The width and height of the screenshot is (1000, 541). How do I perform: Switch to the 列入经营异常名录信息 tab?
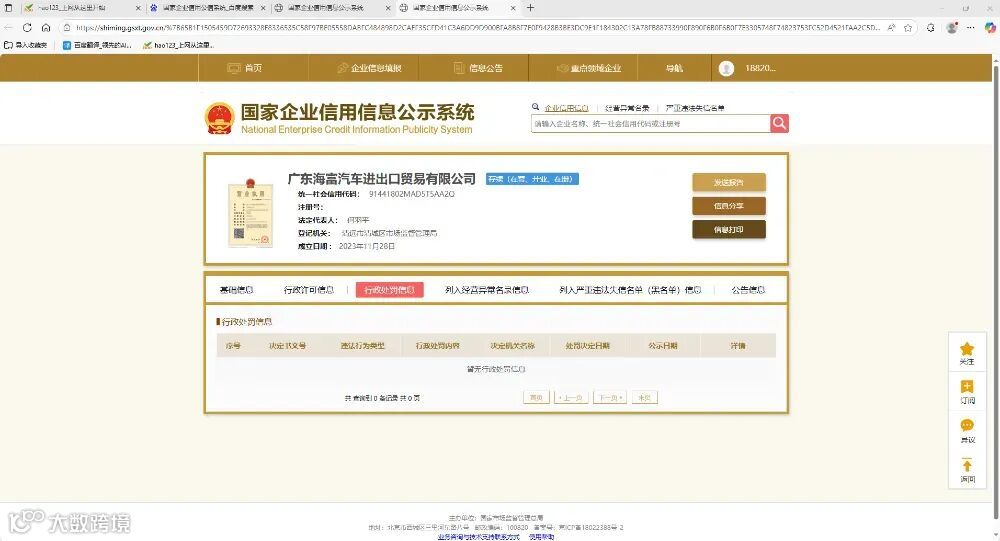[x=487, y=290]
